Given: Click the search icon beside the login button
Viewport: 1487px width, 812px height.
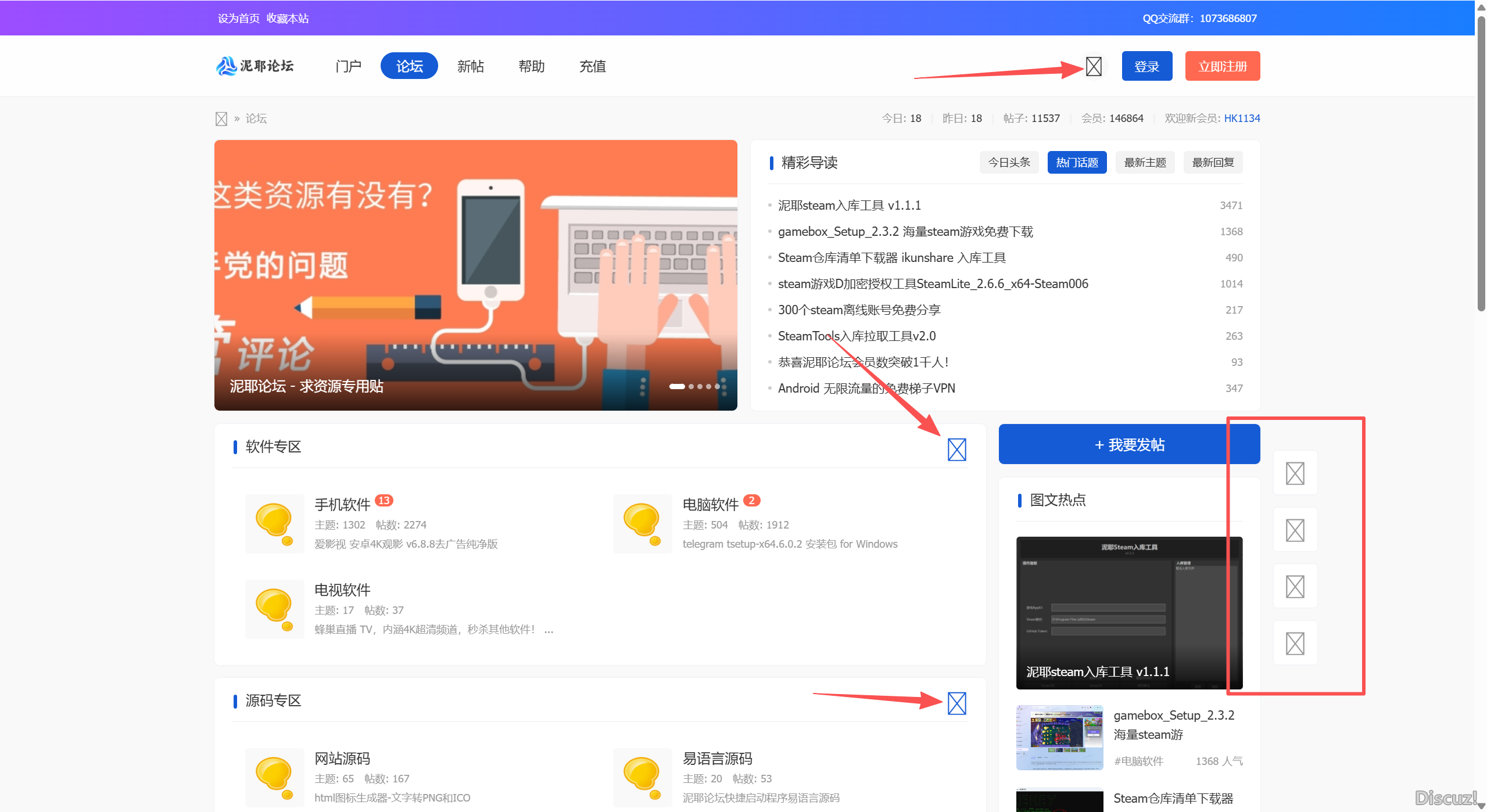Looking at the screenshot, I should pos(1092,66).
